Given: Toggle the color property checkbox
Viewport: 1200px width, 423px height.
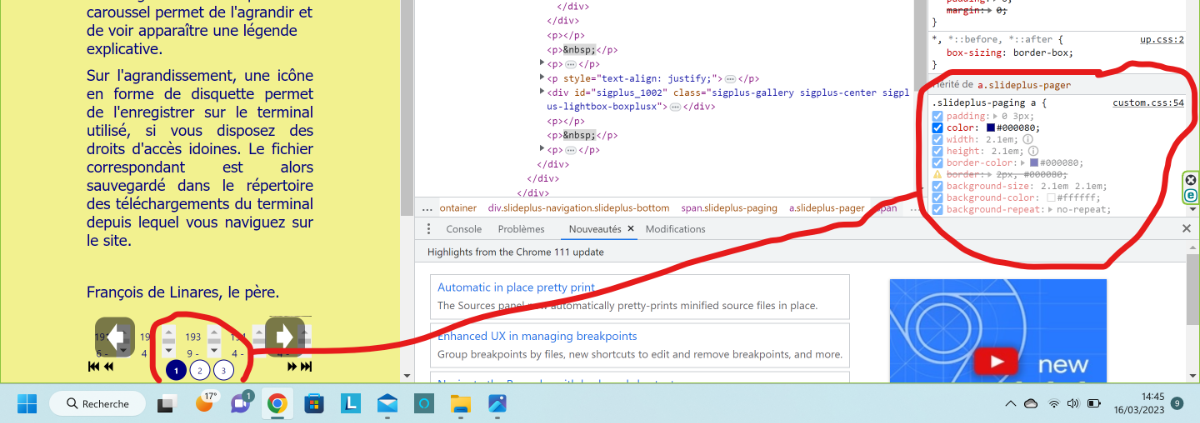Looking at the screenshot, I should tap(937, 128).
